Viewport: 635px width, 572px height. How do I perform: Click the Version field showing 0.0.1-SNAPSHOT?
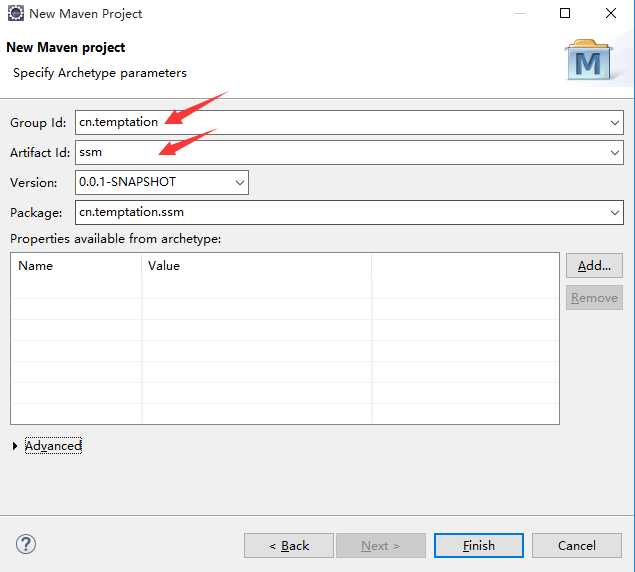pyautogui.click(x=162, y=182)
